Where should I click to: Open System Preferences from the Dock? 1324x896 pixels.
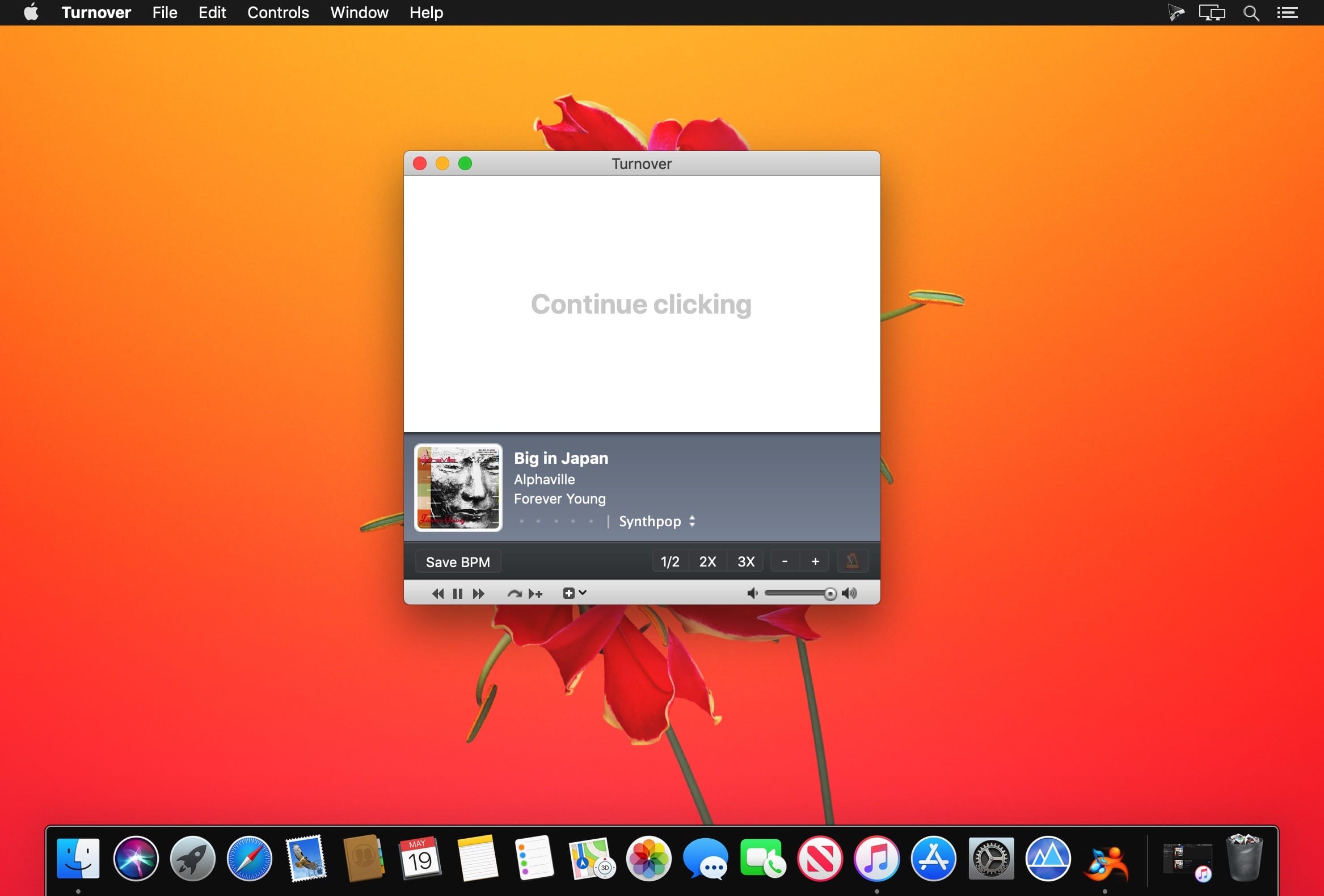click(991, 859)
